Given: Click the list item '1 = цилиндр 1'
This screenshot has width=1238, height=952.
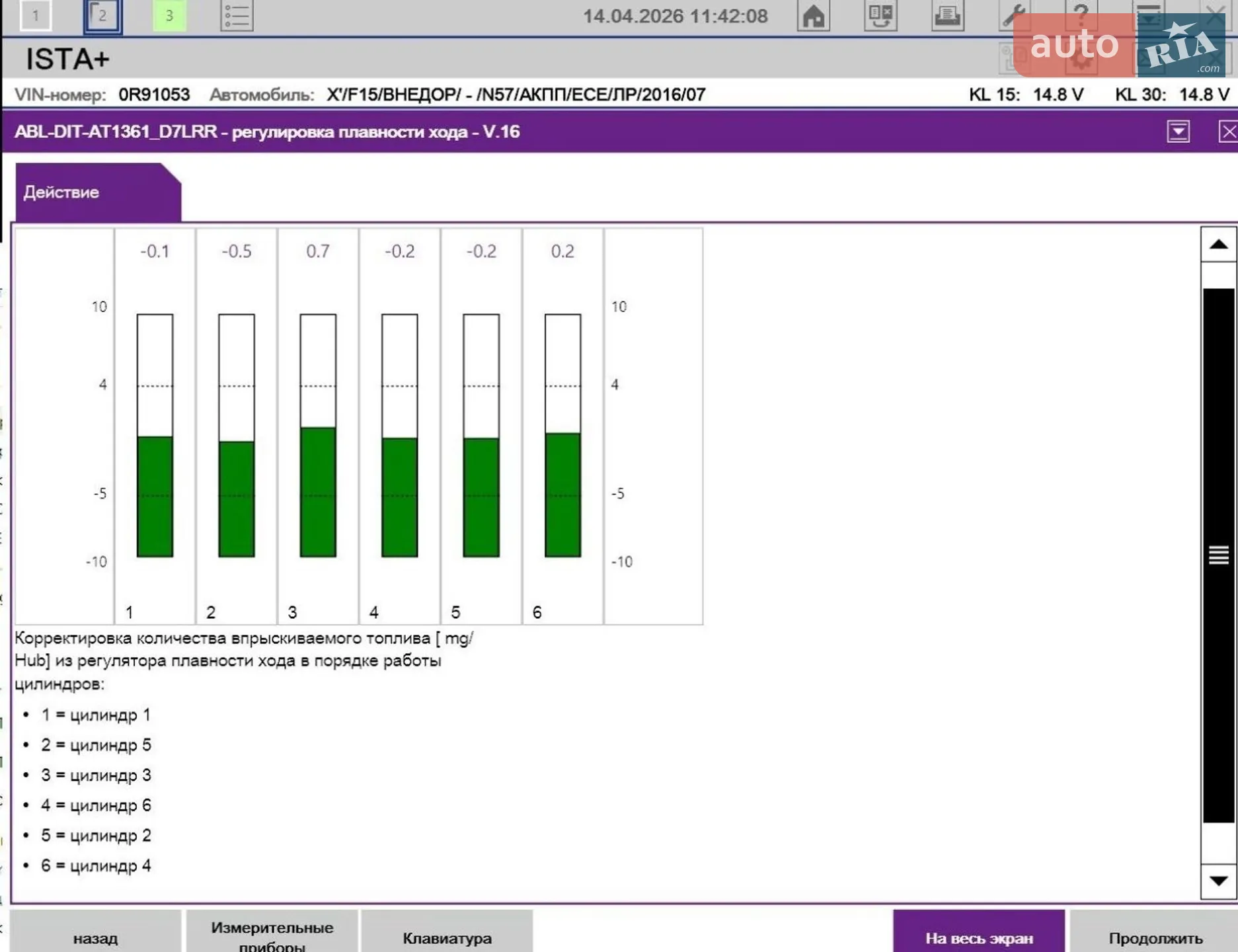Looking at the screenshot, I should click(96, 715).
